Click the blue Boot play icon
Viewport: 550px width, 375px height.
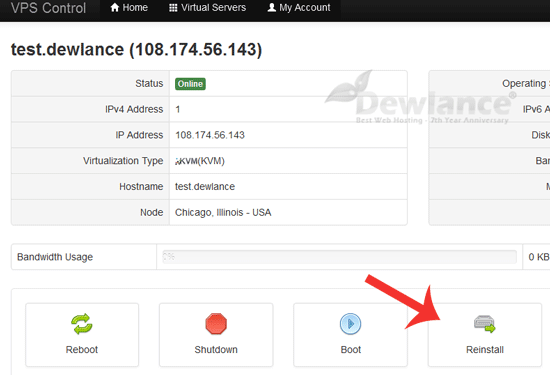coord(350,323)
